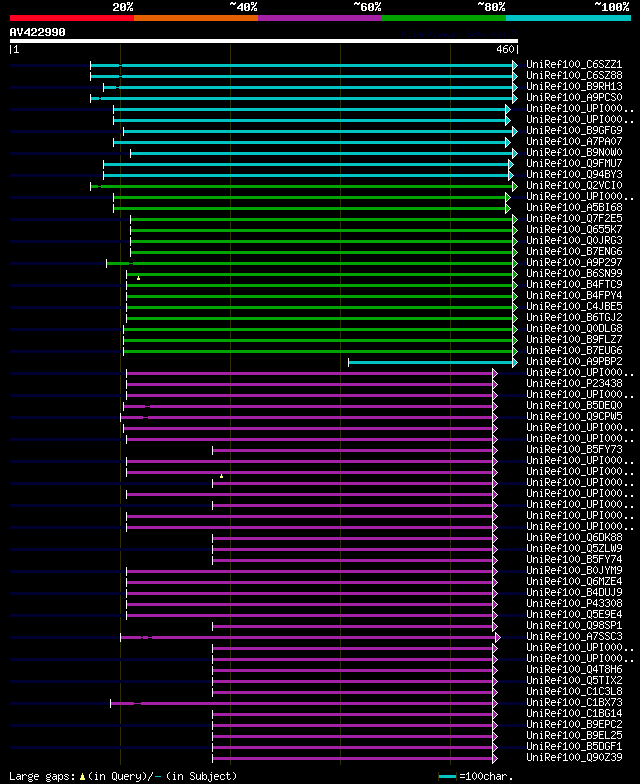The image size is (640, 784).
Task: Click the cyan ~100% legend segment
Action: (568, 18)
